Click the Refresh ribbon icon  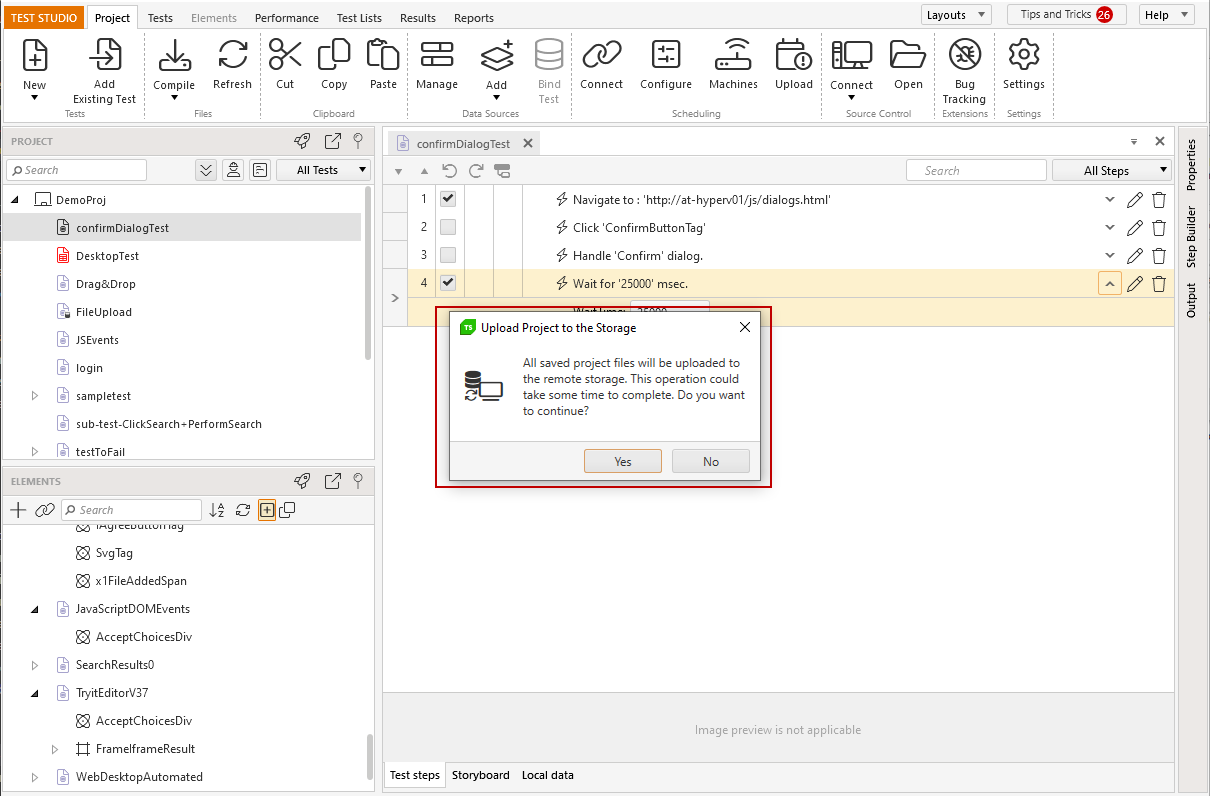click(233, 55)
